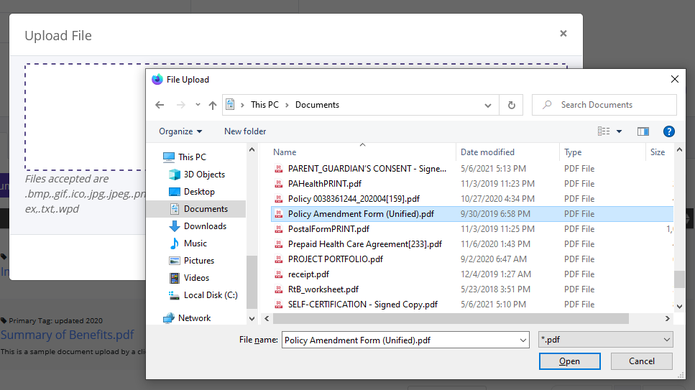Viewport: 695px width, 390px height.
Task: Select Music in the navigation pane
Action: (188, 243)
